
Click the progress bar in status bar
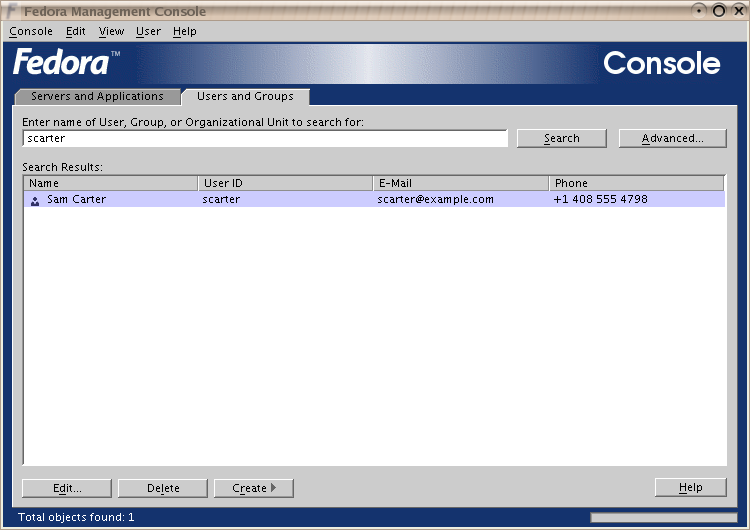(x=664, y=518)
